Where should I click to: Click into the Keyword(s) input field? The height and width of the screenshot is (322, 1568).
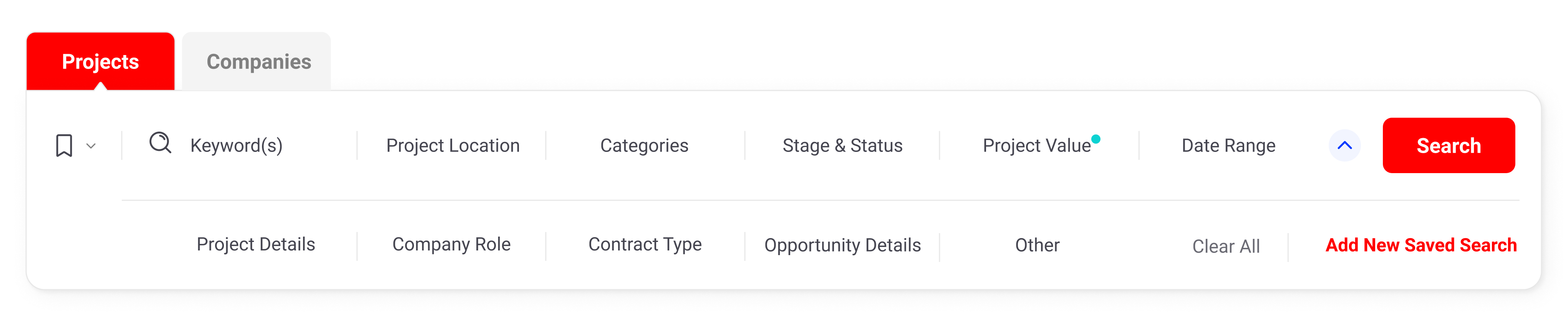[256, 146]
